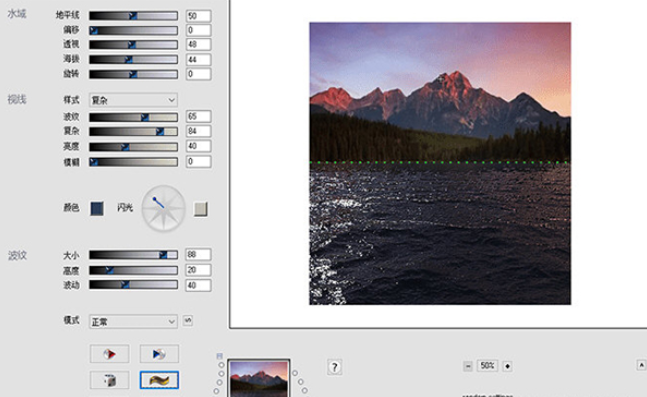
Task: Click the zoom out minus button
Action: pos(468,366)
